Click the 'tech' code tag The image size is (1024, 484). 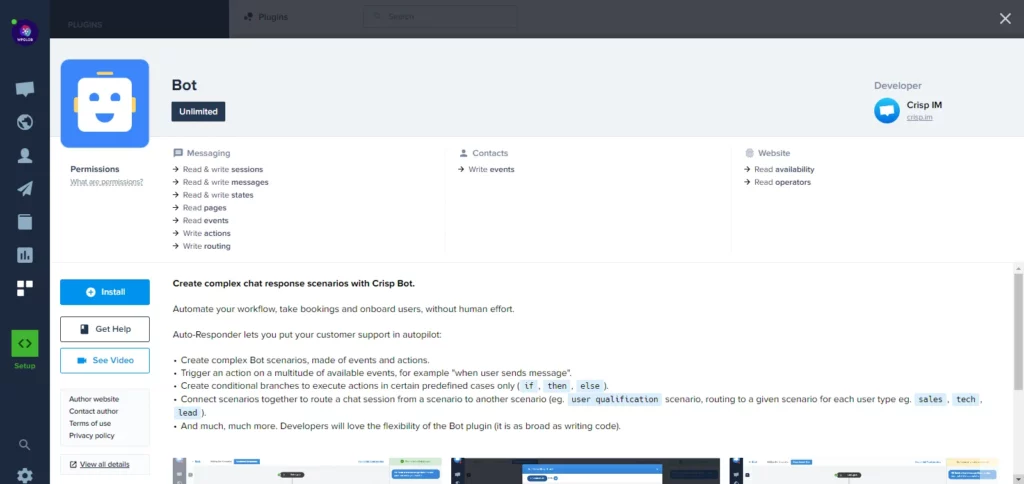click(965, 399)
